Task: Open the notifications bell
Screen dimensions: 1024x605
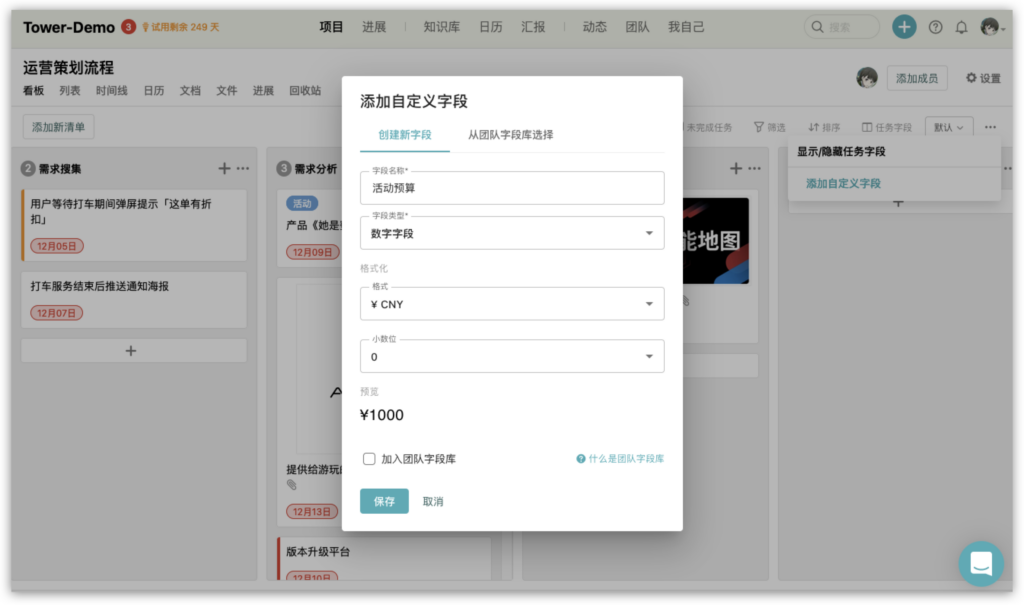Action: click(962, 27)
